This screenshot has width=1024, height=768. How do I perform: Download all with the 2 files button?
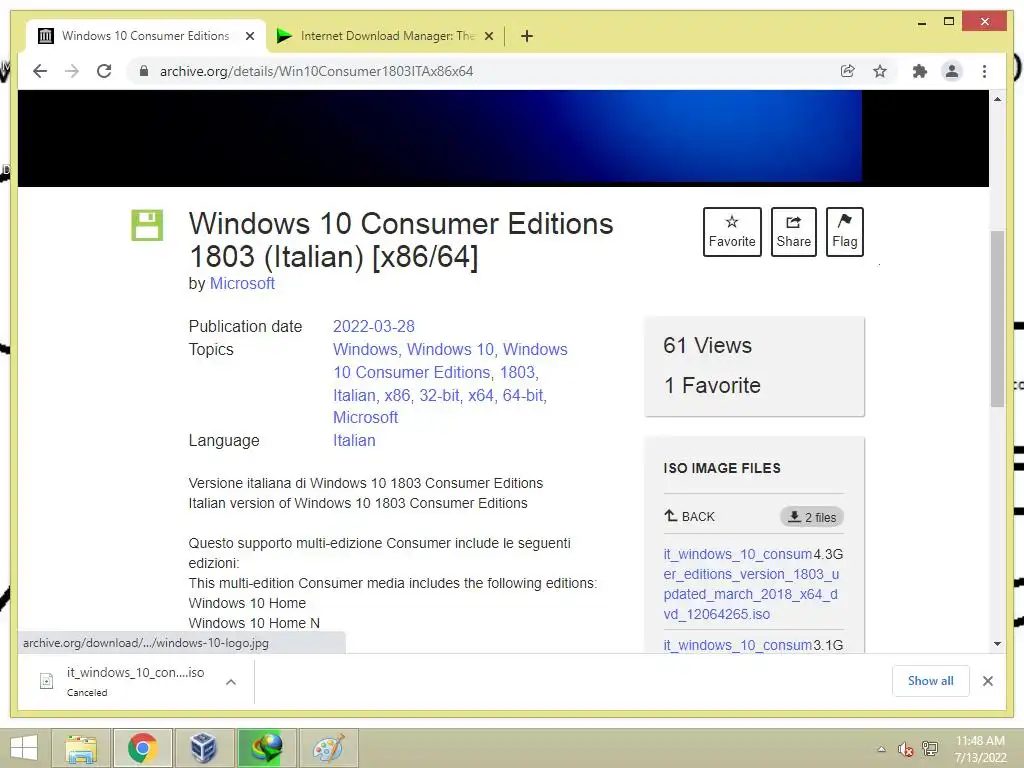[x=812, y=517]
